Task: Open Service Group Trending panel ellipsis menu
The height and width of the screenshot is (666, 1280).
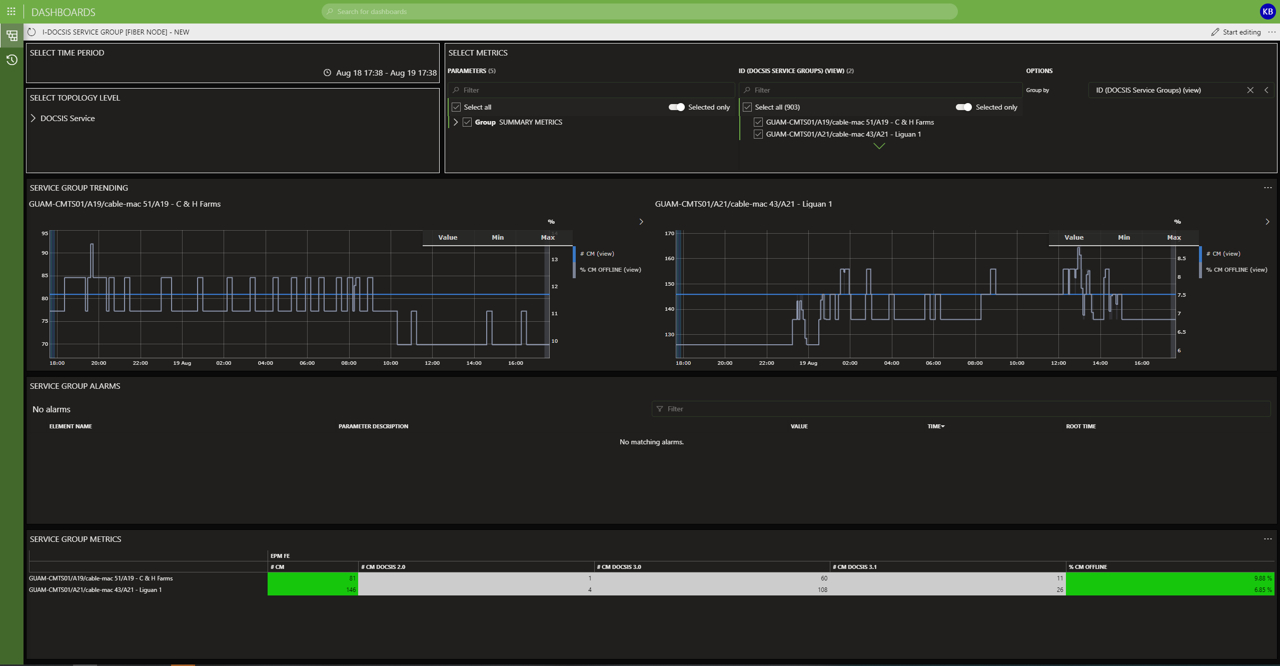Action: pyautogui.click(x=1267, y=188)
